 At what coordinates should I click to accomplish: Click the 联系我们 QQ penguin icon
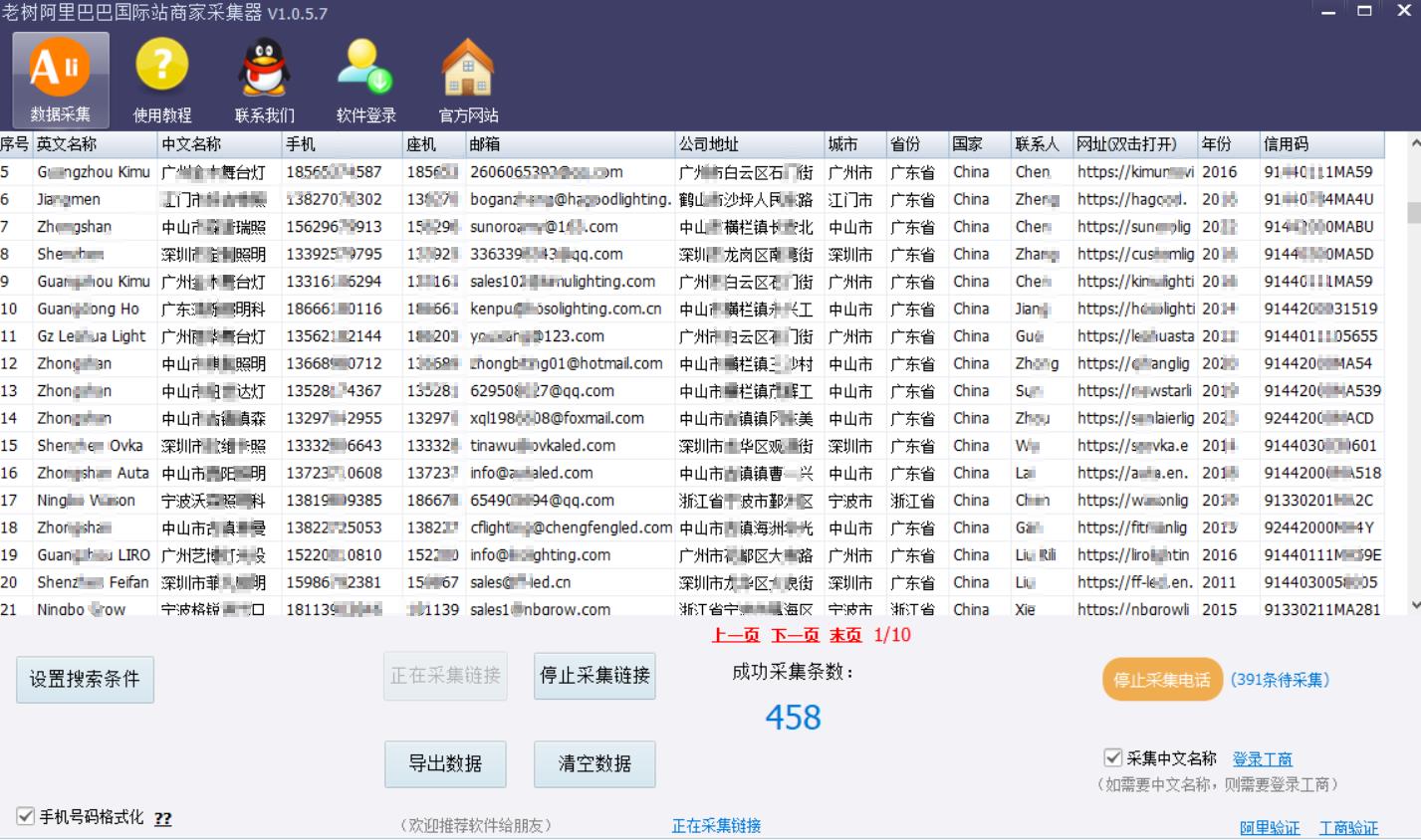265,81
